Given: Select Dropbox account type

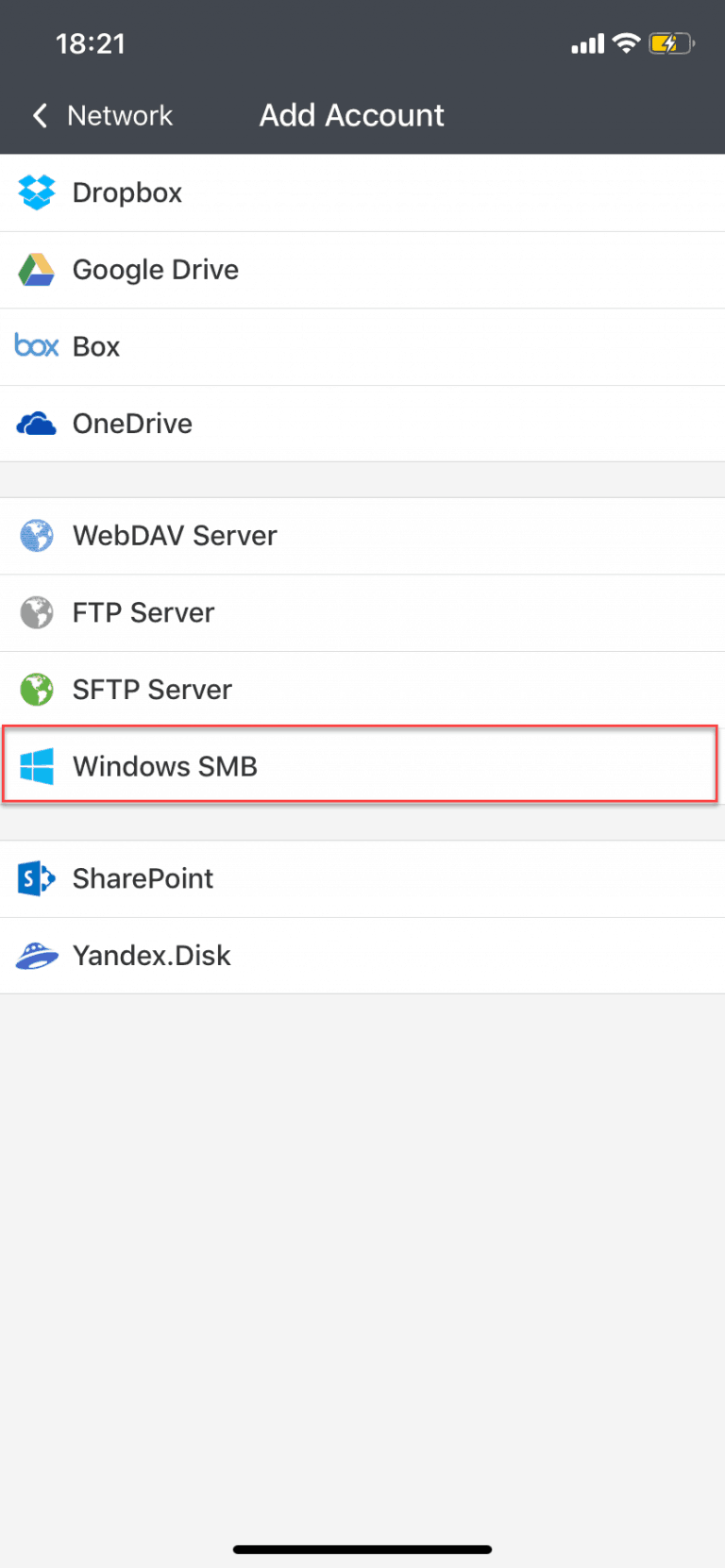Looking at the screenshot, I should click(127, 192).
